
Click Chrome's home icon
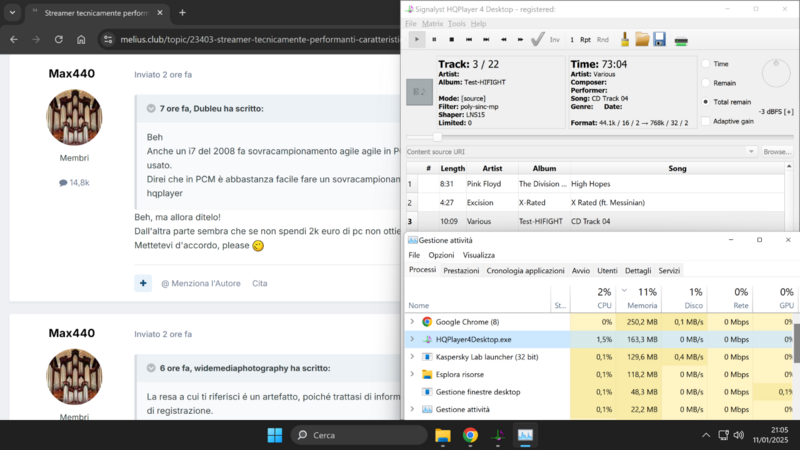click(82, 40)
